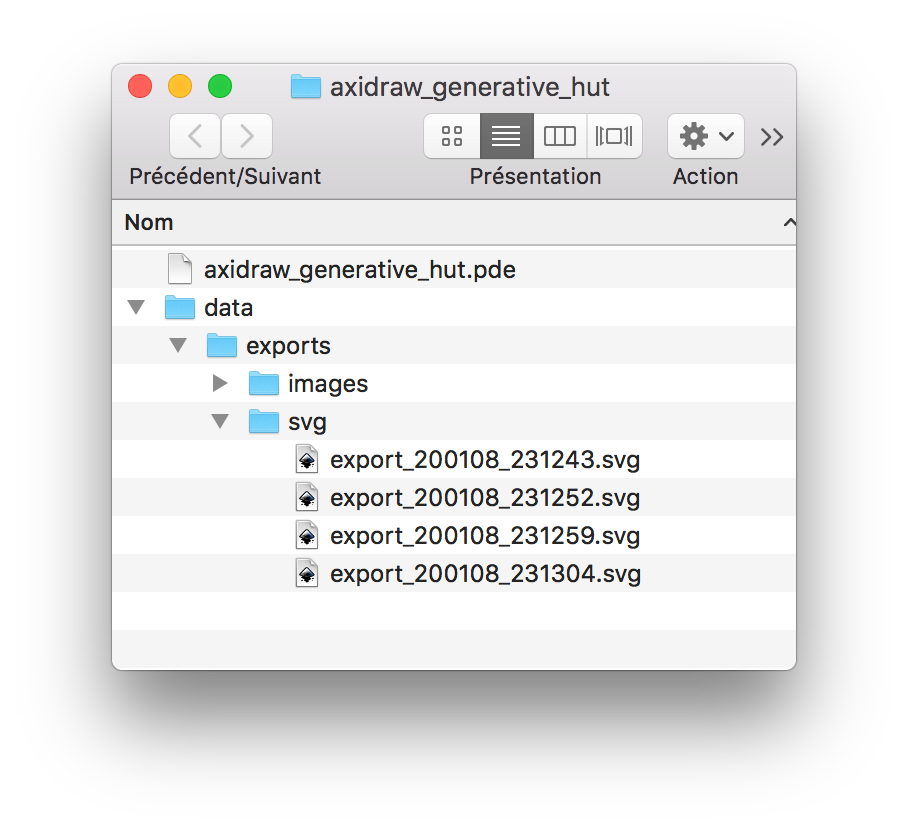Click the images folder name

[328, 384]
